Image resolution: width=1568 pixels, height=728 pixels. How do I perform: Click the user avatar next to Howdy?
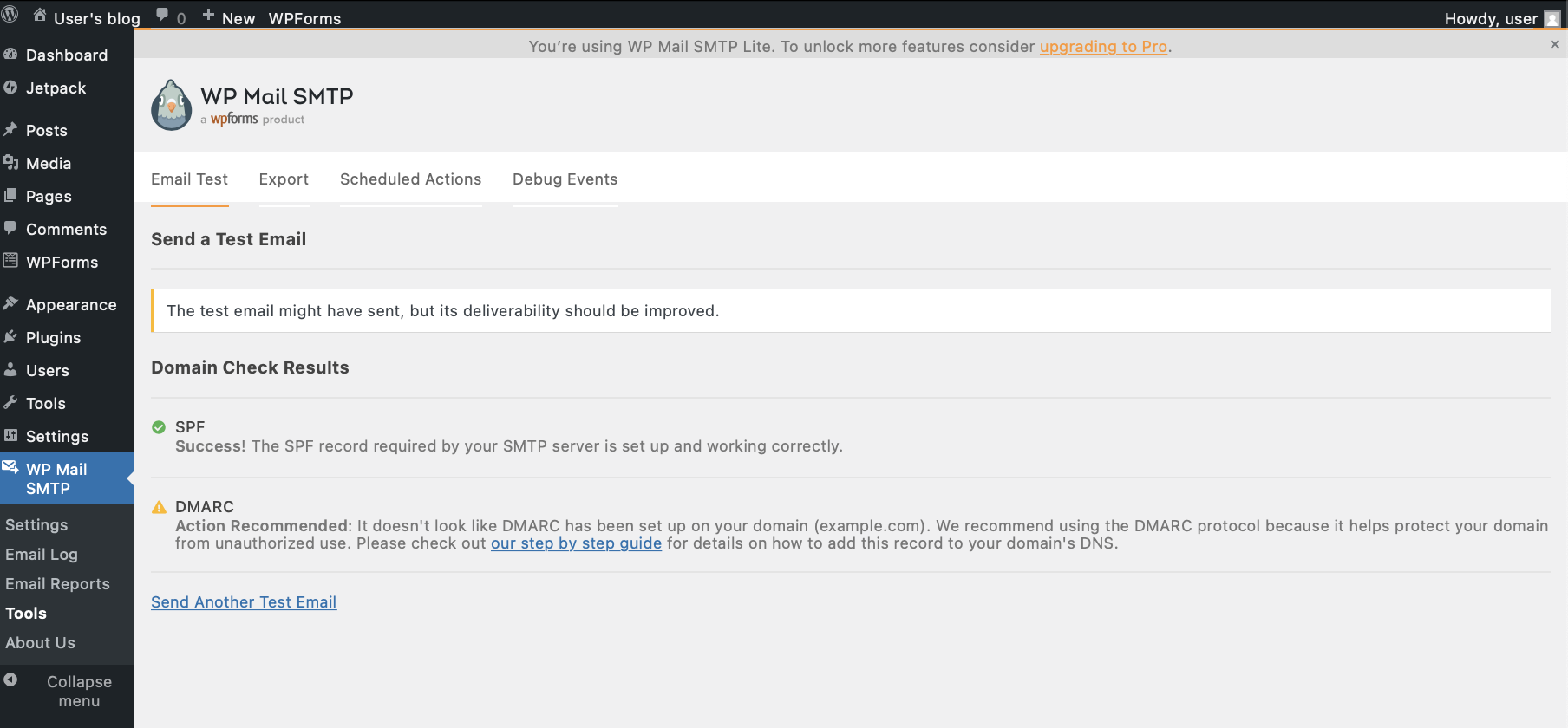click(1552, 19)
